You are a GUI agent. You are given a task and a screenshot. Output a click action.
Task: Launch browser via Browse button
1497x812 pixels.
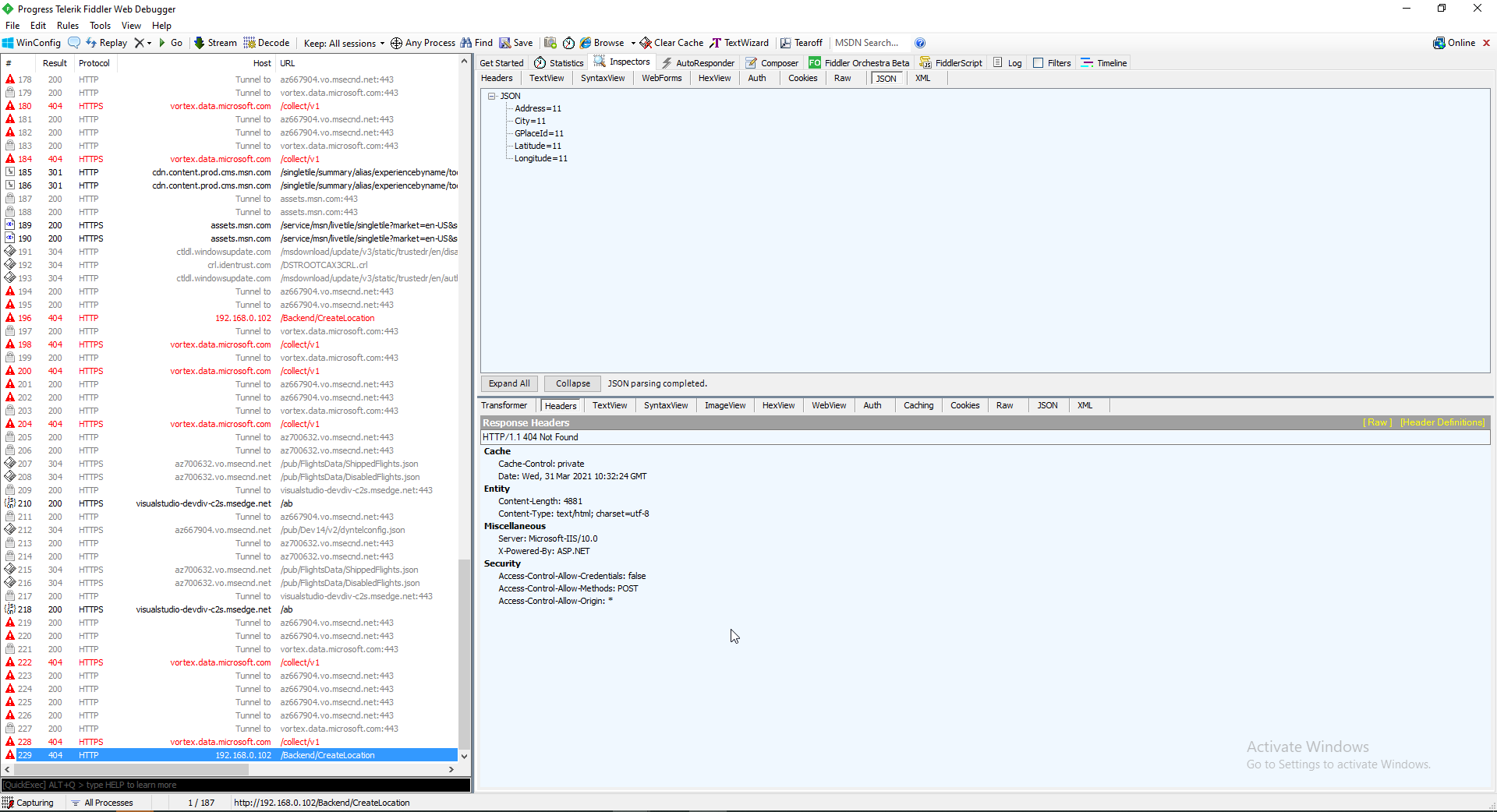click(602, 43)
